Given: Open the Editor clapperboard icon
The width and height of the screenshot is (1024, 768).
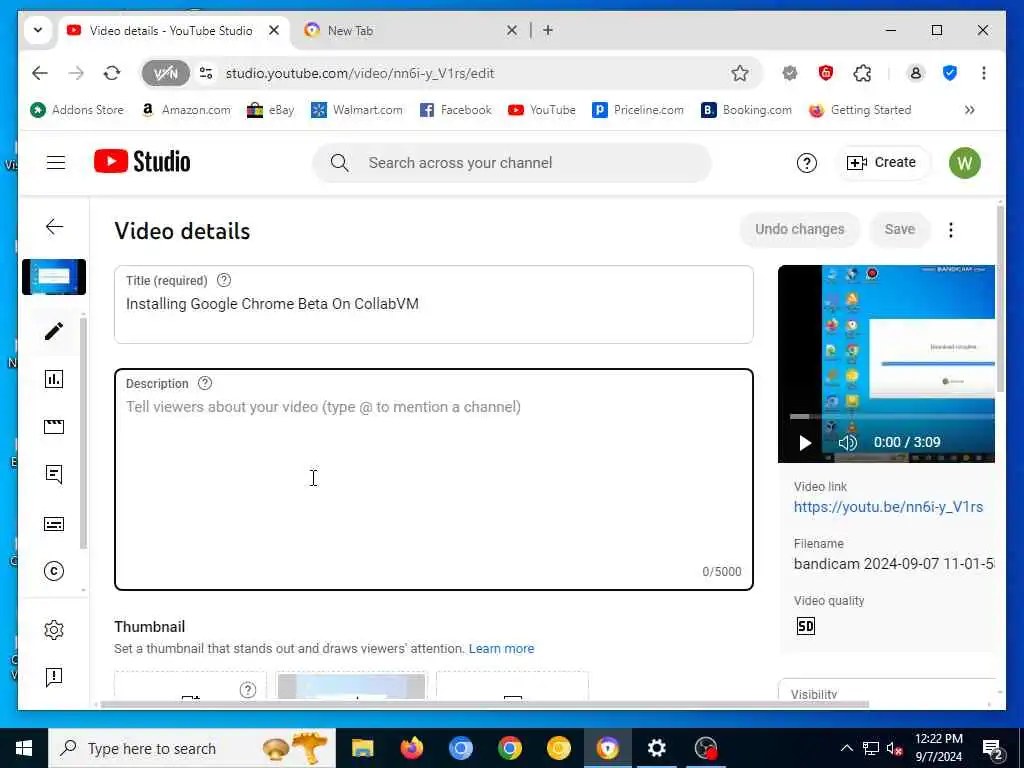Looking at the screenshot, I should (54, 427).
